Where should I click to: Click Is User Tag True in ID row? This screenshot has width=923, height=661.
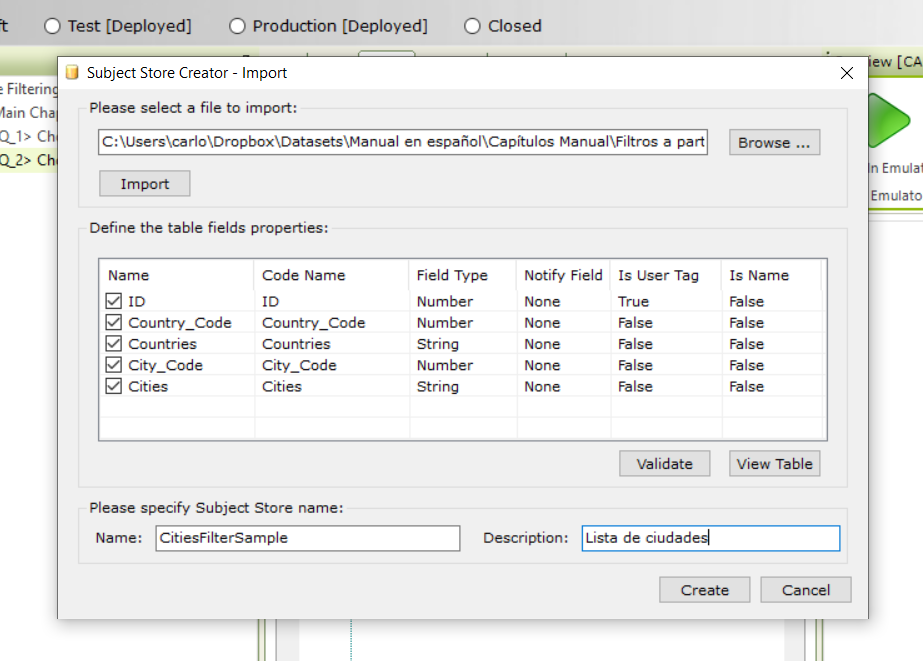(633, 301)
